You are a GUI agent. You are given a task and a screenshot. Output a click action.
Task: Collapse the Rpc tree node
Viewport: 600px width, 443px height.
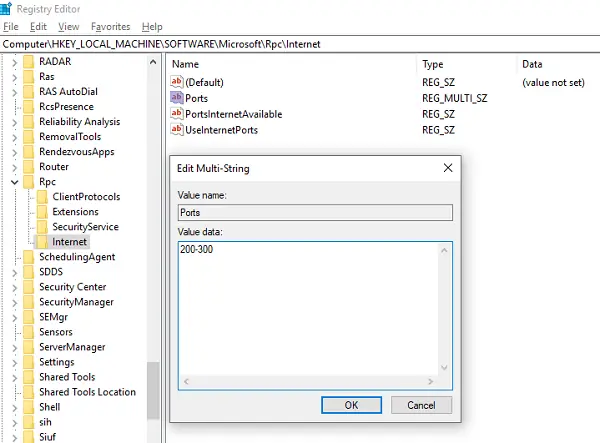(13, 182)
